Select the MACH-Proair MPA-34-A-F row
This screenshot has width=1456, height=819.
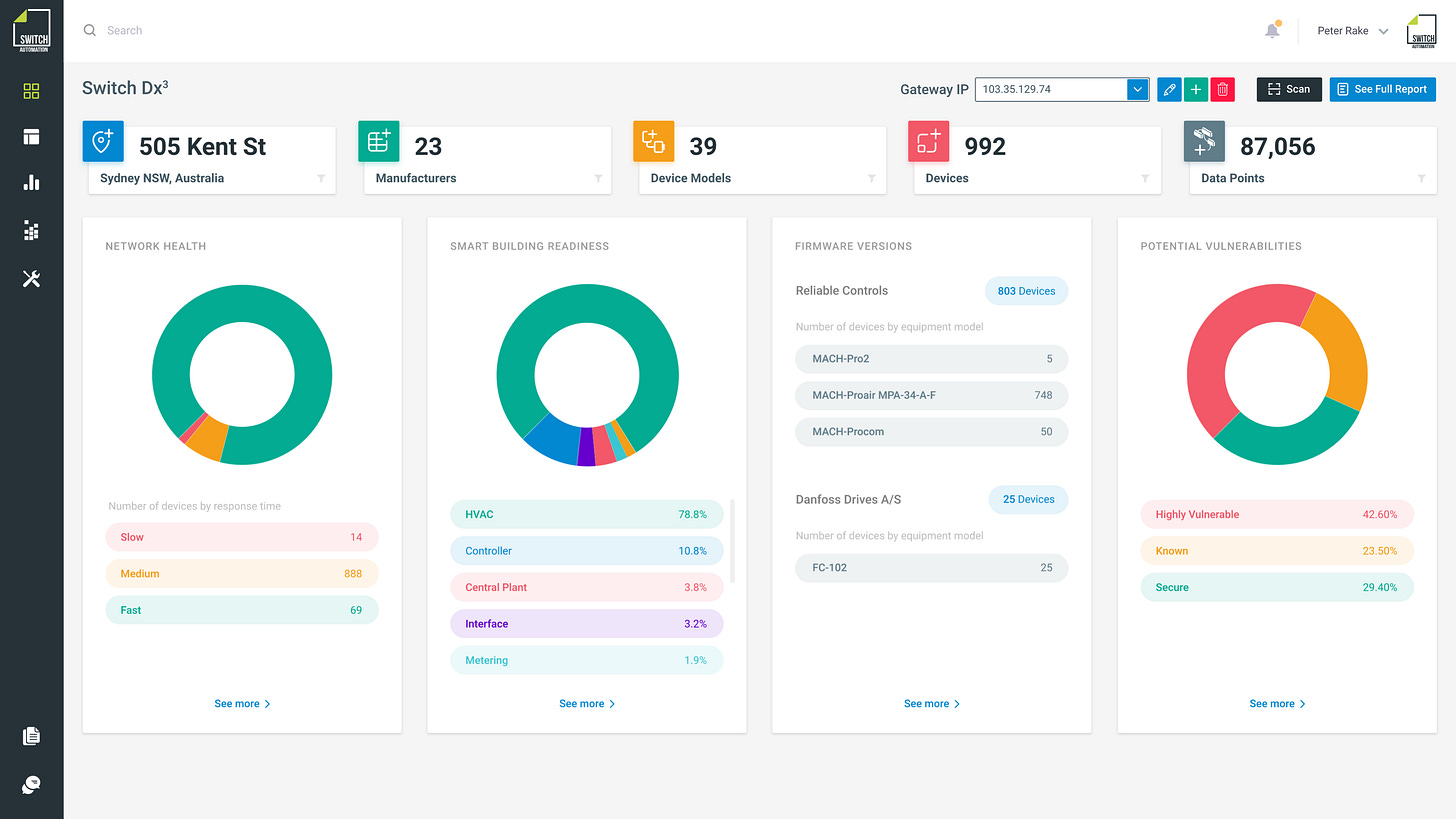point(932,395)
